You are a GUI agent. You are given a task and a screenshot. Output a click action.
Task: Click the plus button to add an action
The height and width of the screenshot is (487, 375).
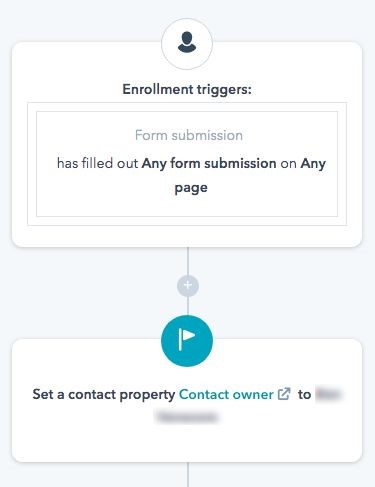tap(188, 286)
